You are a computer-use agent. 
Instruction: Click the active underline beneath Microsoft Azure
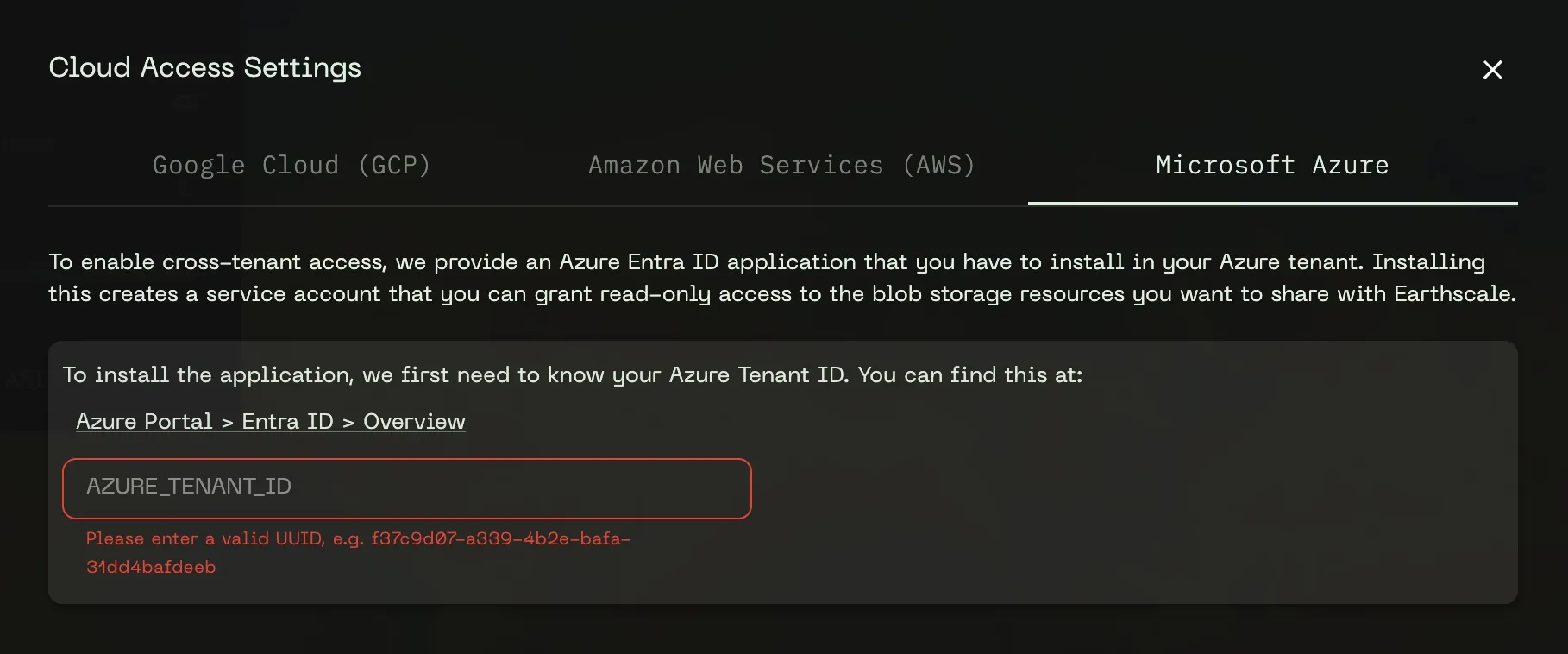pos(1272,204)
